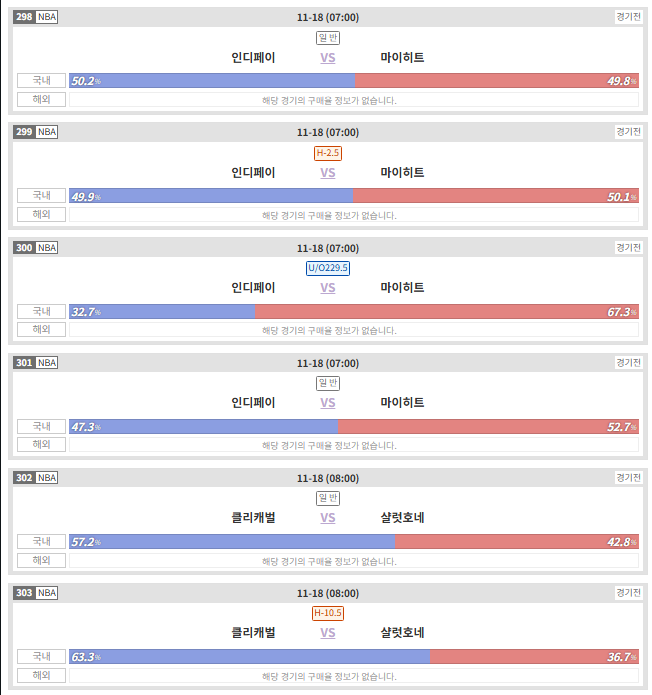The width and height of the screenshot is (652, 695).
Task: Click team name 마이히트 in game 299
Action: coord(402,172)
